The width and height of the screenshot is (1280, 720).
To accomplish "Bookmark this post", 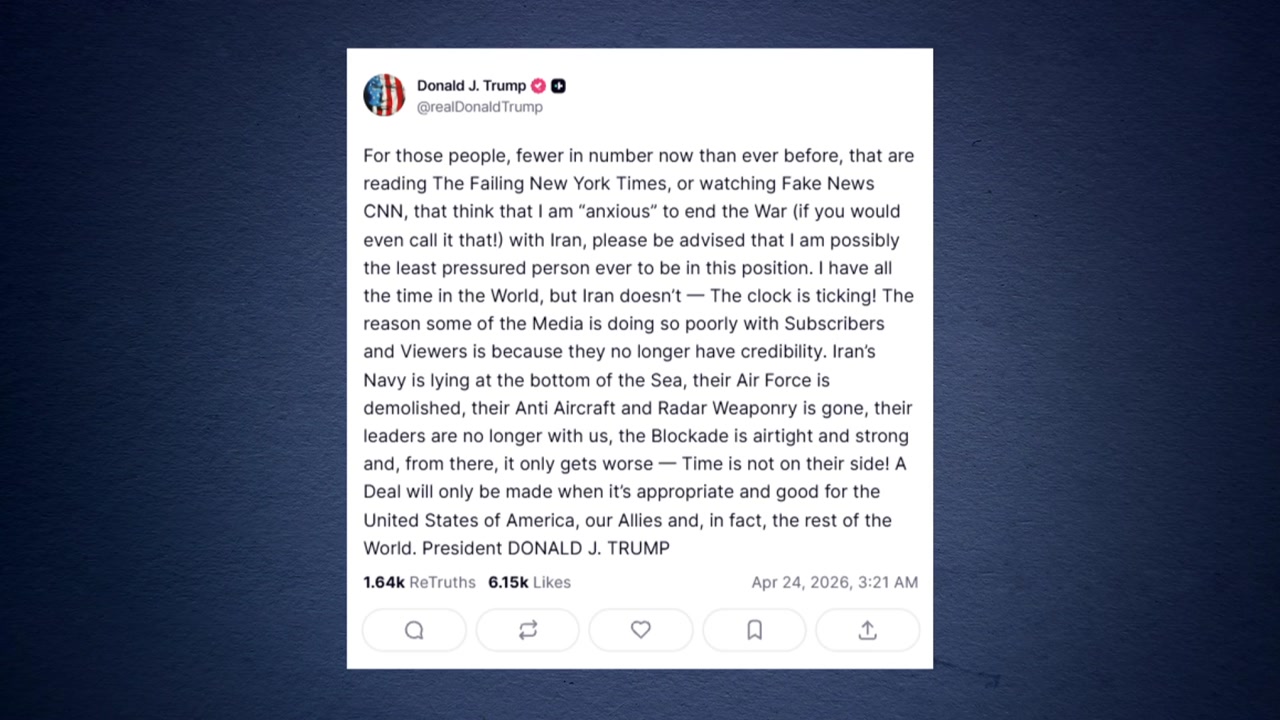I will (754, 630).
